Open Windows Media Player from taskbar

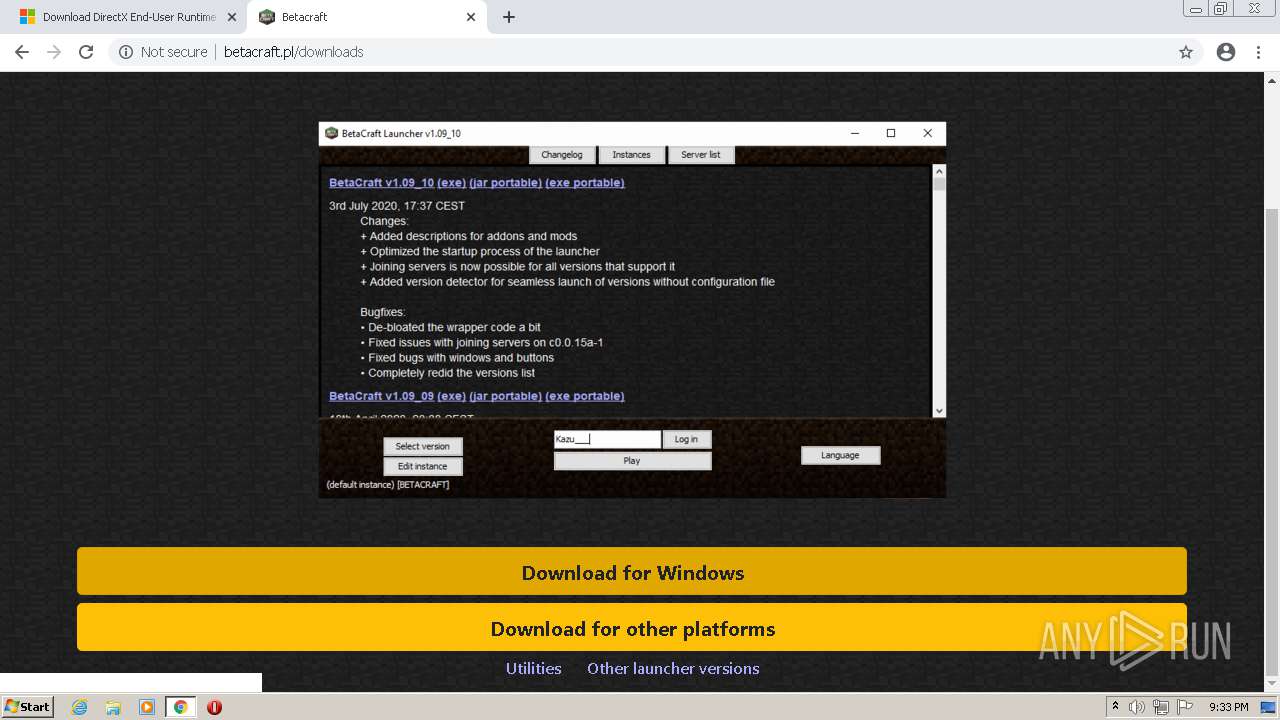pyautogui.click(x=147, y=707)
